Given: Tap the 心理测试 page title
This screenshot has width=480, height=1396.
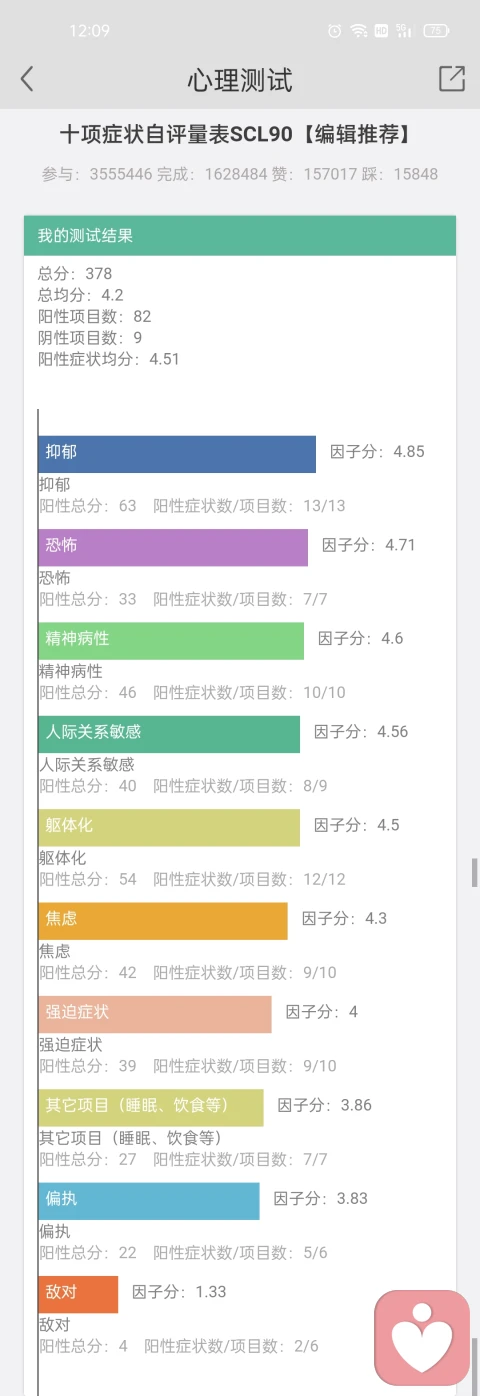Looking at the screenshot, I should (240, 80).
